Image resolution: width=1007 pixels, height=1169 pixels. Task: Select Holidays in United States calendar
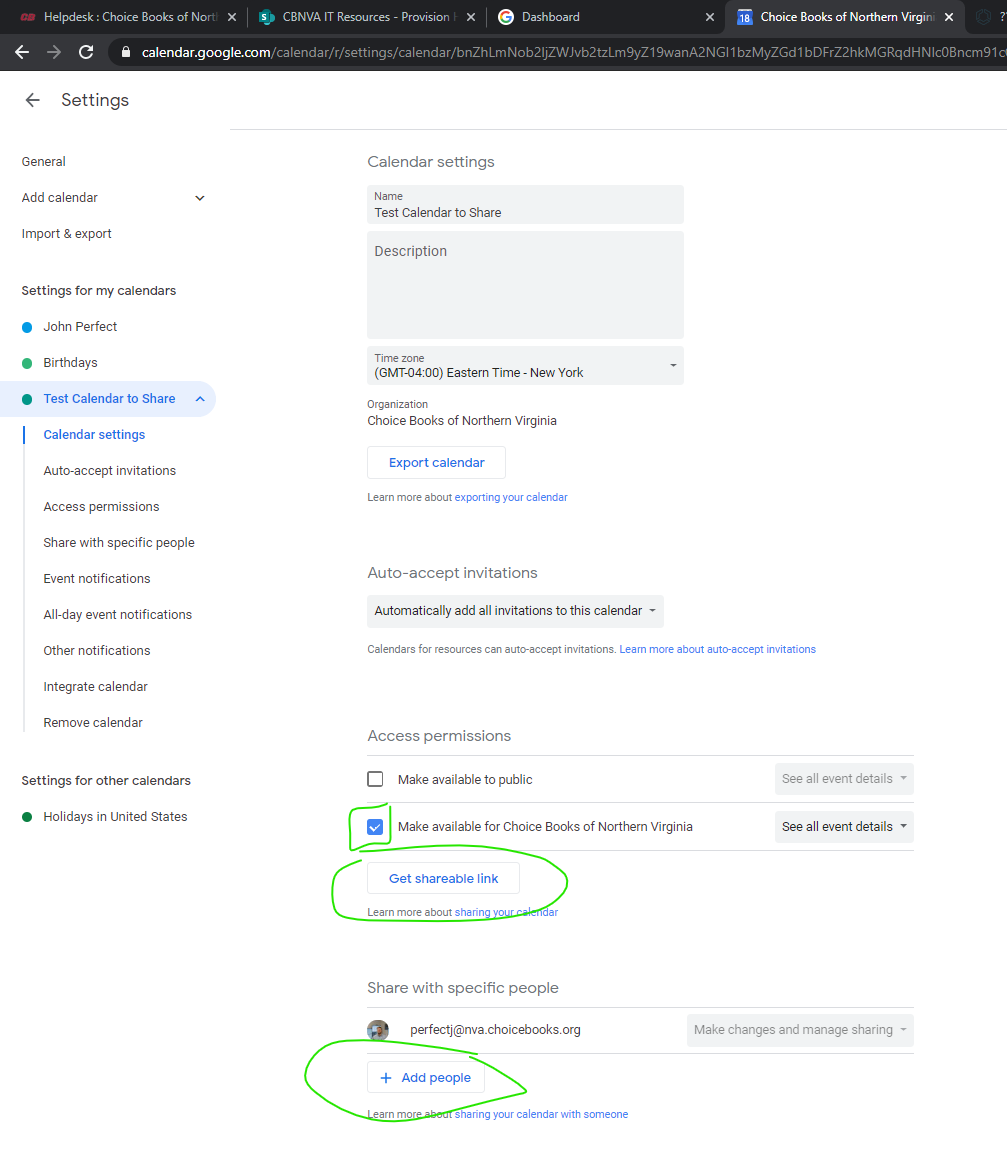click(x=115, y=817)
